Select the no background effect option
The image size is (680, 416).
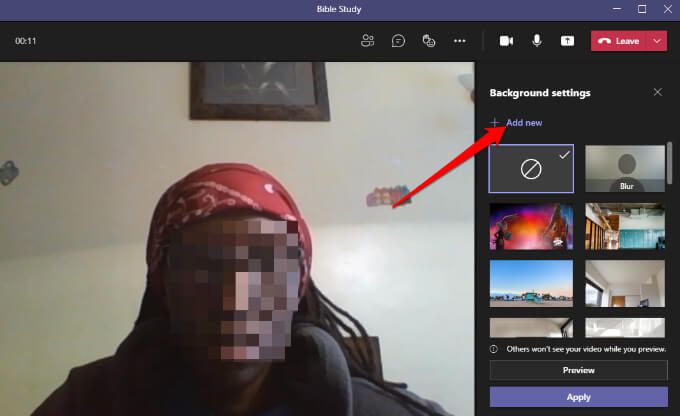(531, 169)
